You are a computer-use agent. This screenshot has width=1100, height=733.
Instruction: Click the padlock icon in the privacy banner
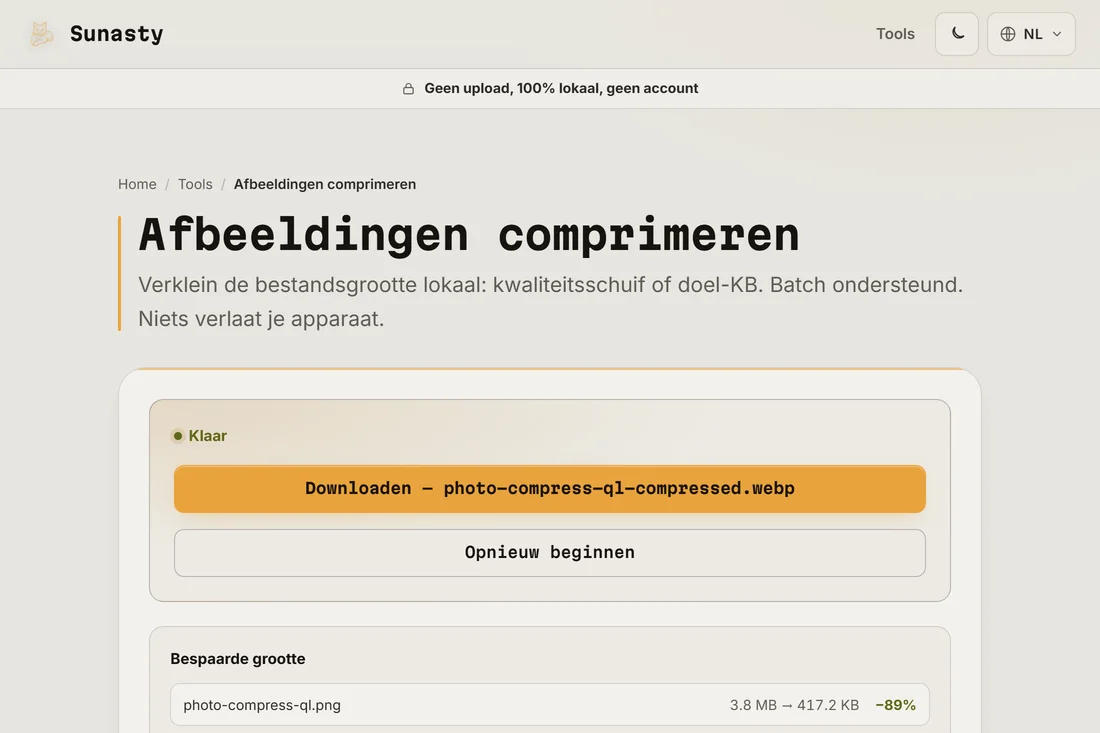(408, 88)
